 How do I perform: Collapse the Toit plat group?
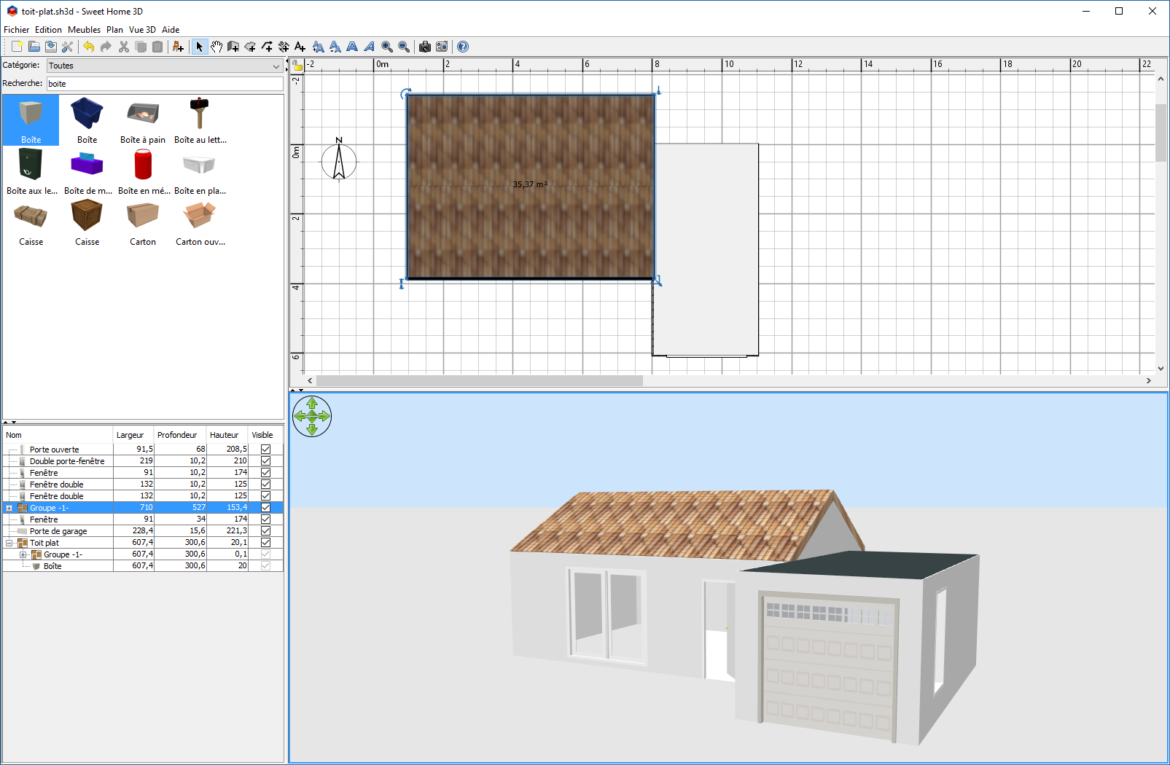pos(9,542)
